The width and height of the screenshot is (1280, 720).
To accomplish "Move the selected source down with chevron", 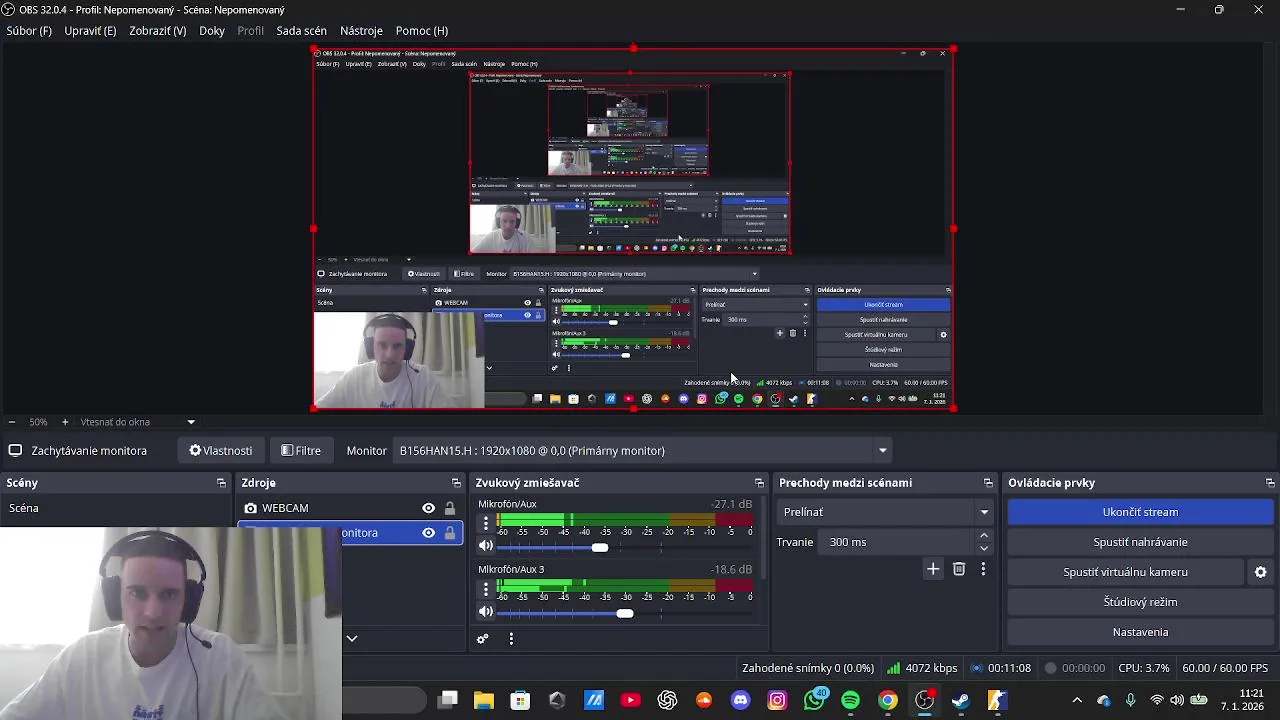I will click(352, 638).
